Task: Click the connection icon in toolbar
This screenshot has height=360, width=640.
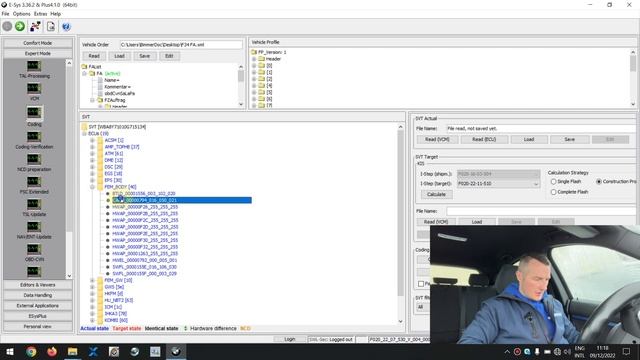Action: pos(35,27)
